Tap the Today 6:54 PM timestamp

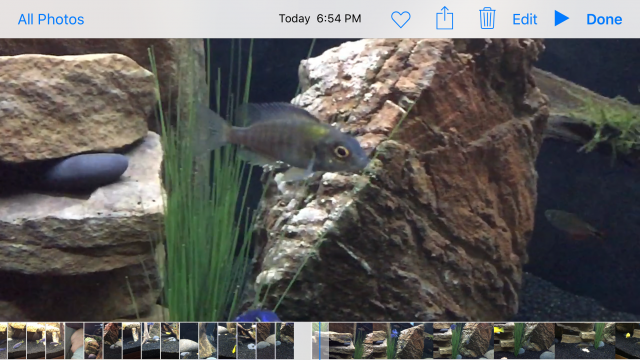point(320,18)
